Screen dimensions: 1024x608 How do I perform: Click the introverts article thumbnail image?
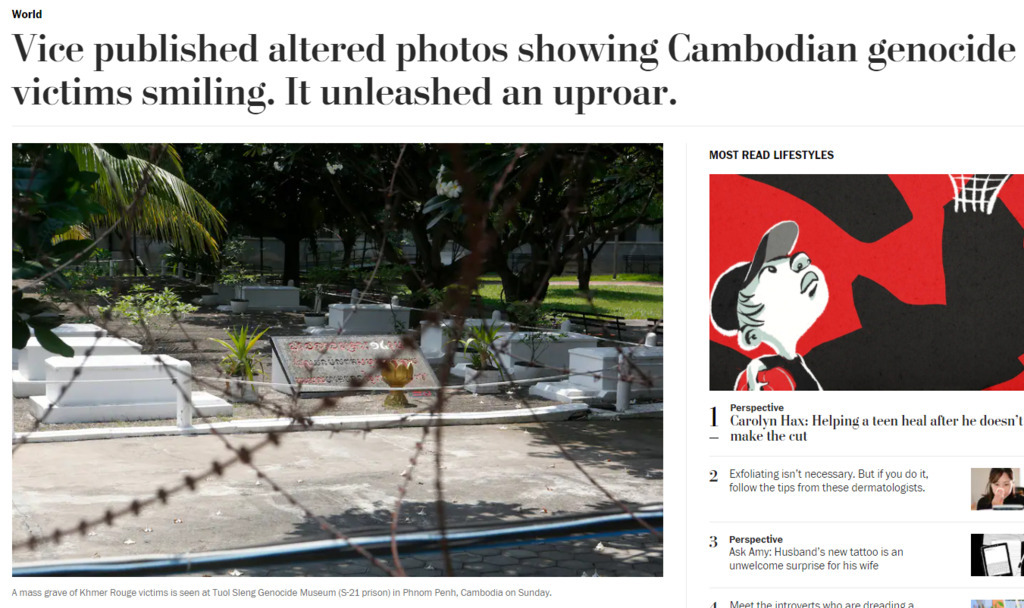pos(997,604)
